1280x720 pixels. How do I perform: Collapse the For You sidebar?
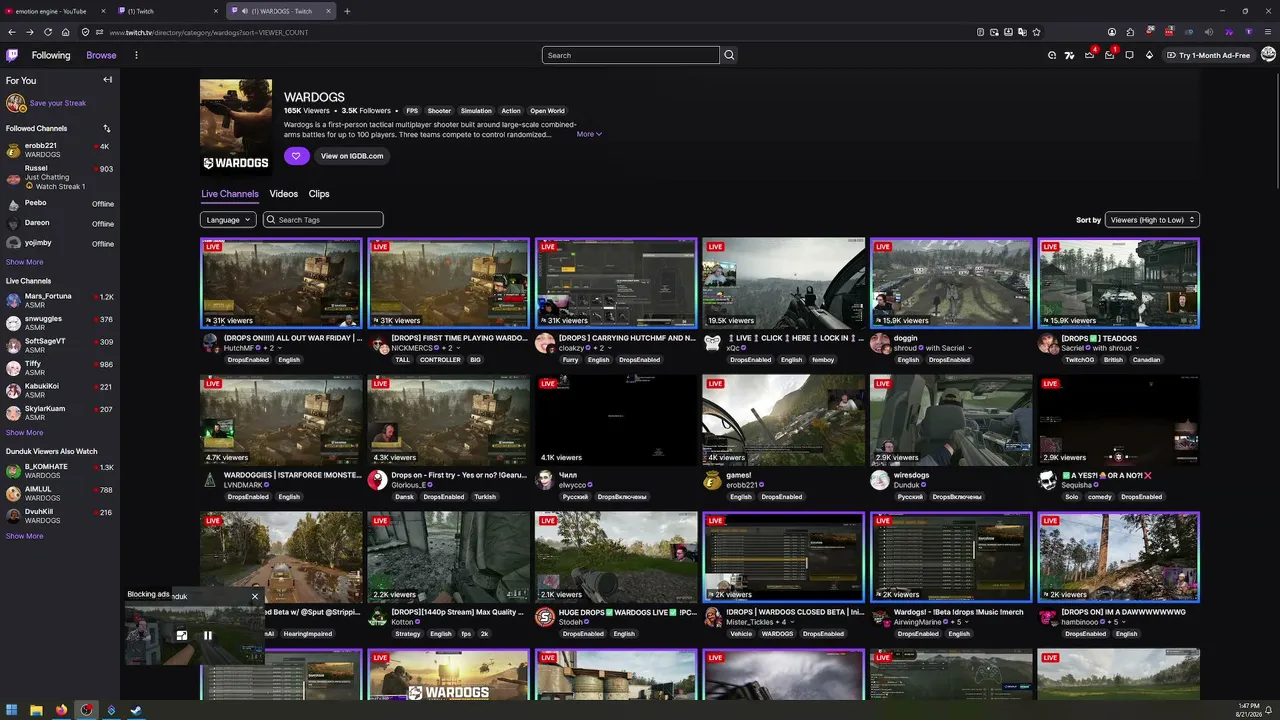pyautogui.click(x=107, y=80)
